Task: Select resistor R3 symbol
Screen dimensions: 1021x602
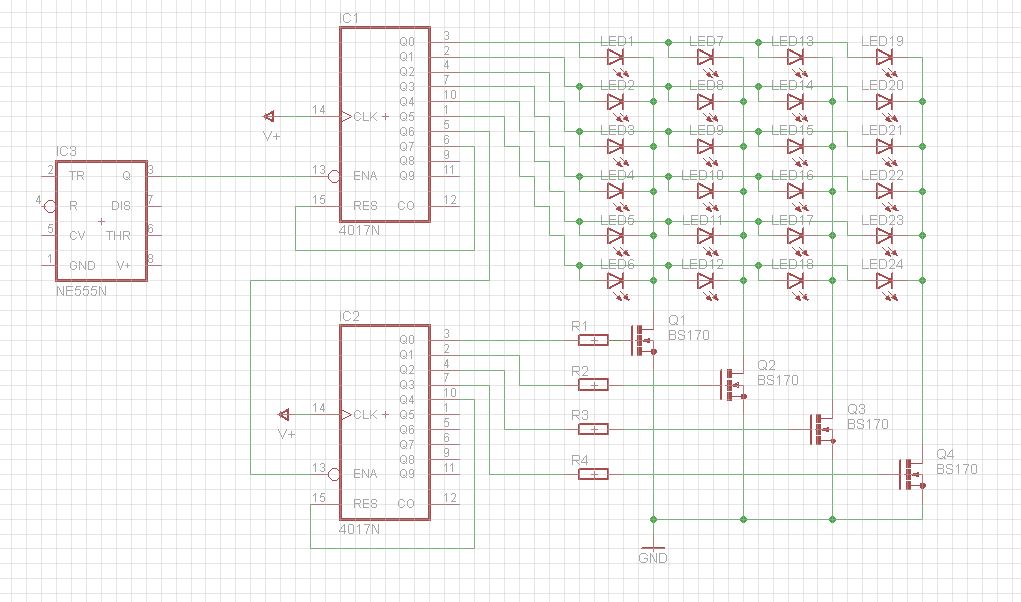Action: (594, 429)
